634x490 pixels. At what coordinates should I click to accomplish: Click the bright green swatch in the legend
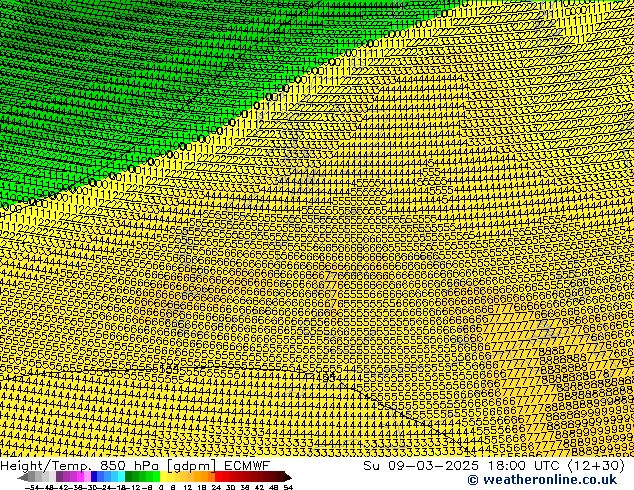coord(156,477)
